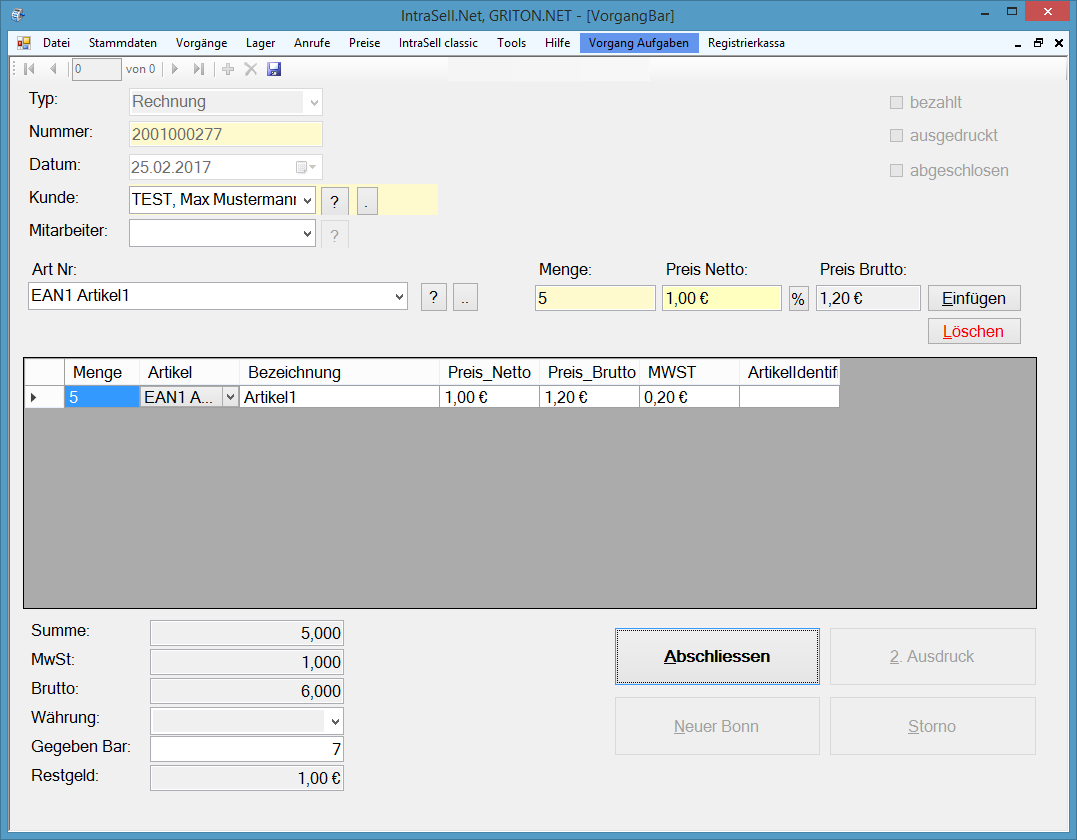
Task: Open the Stammdaten menu
Action: [122, 43]
